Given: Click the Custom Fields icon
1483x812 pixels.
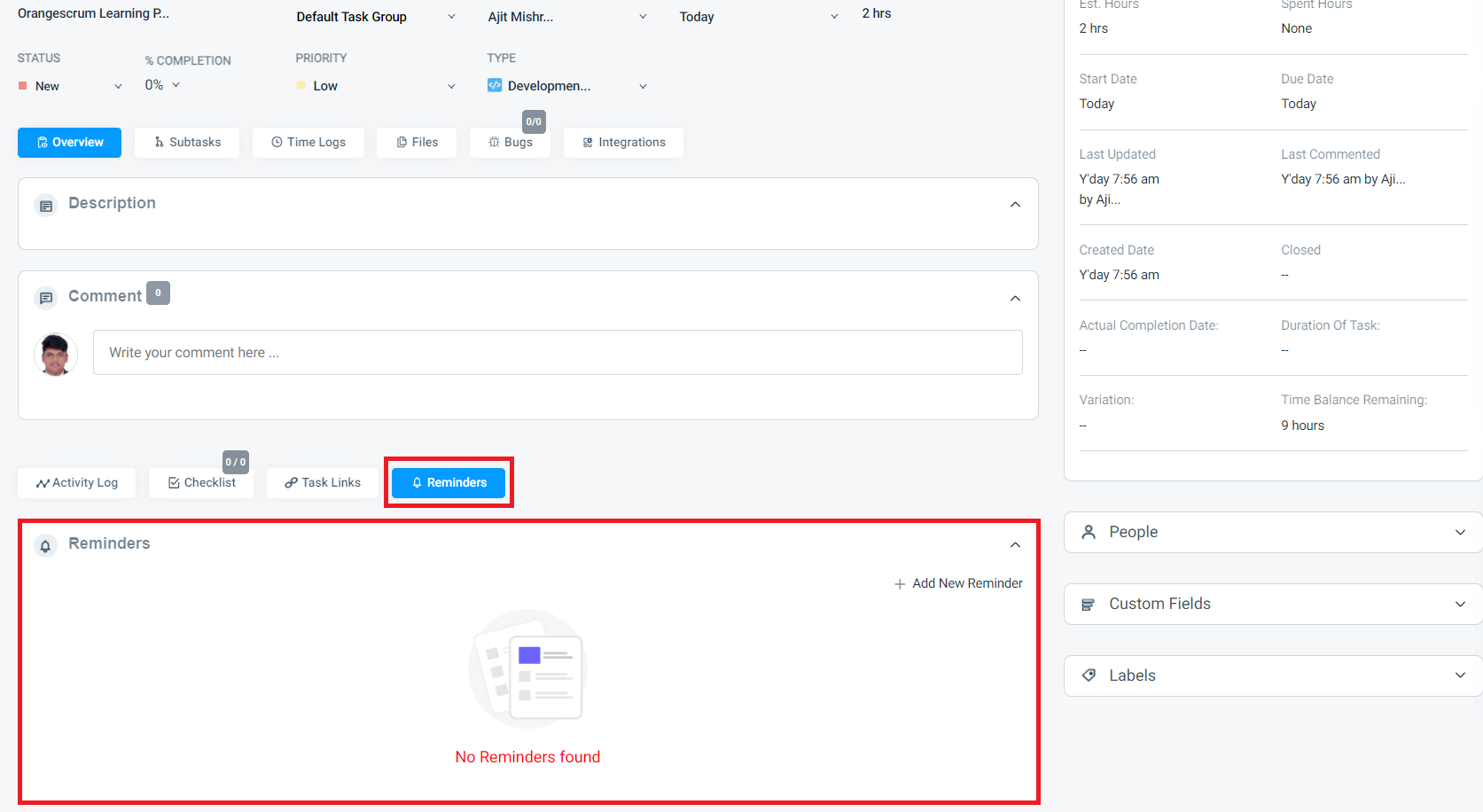Looking at the screenshot, I should click(x=1089, y=605).
